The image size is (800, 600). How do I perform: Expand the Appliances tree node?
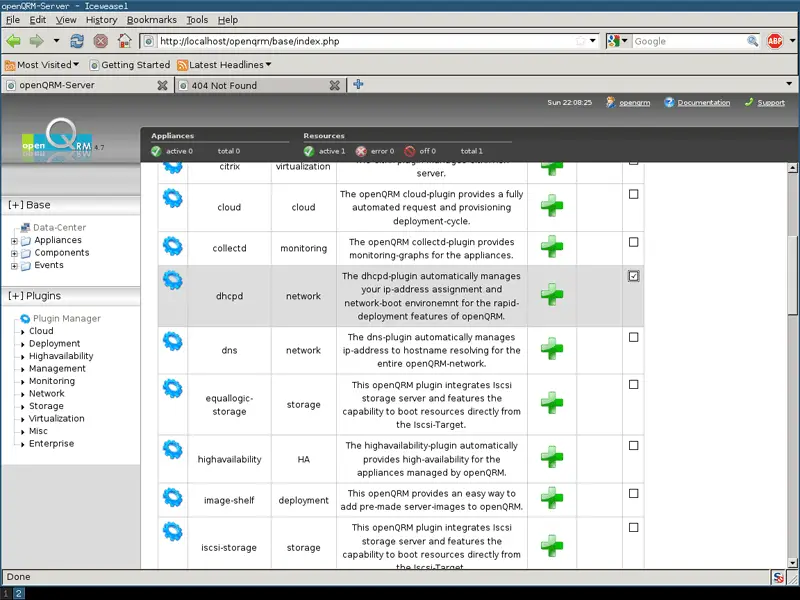14,240
